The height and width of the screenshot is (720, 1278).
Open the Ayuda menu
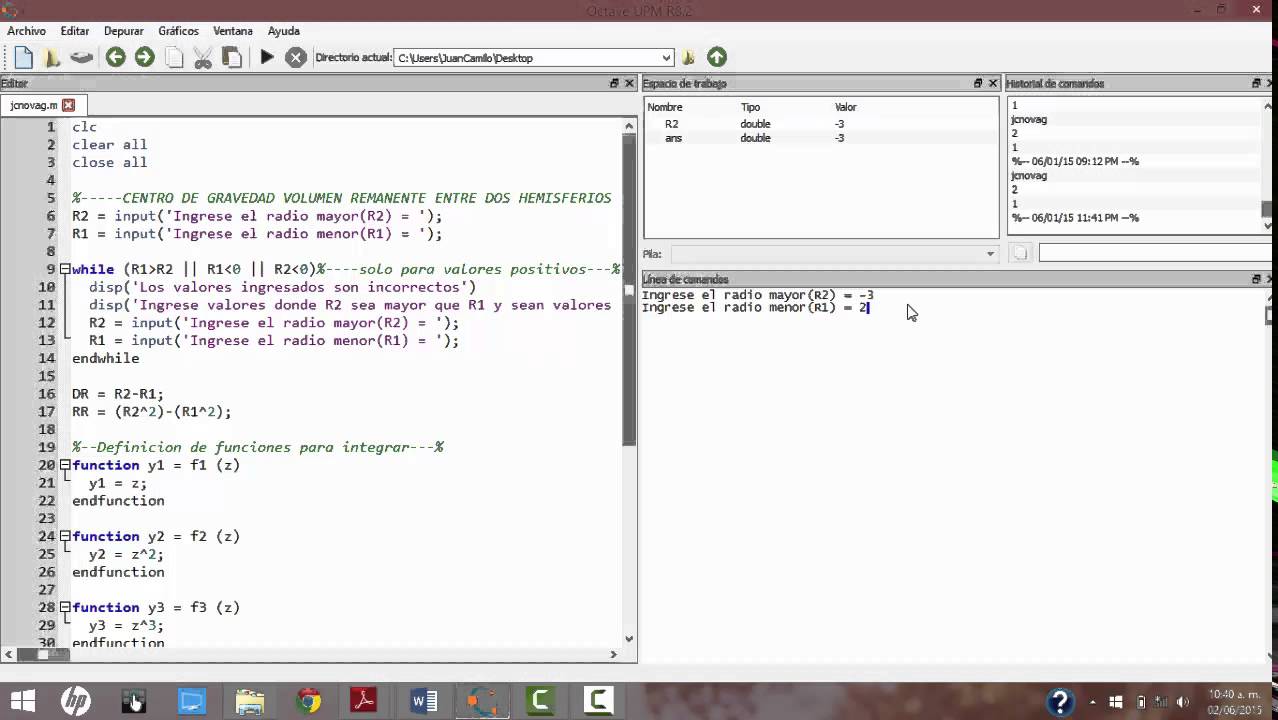pyautogui.click(x=284, y=31)
